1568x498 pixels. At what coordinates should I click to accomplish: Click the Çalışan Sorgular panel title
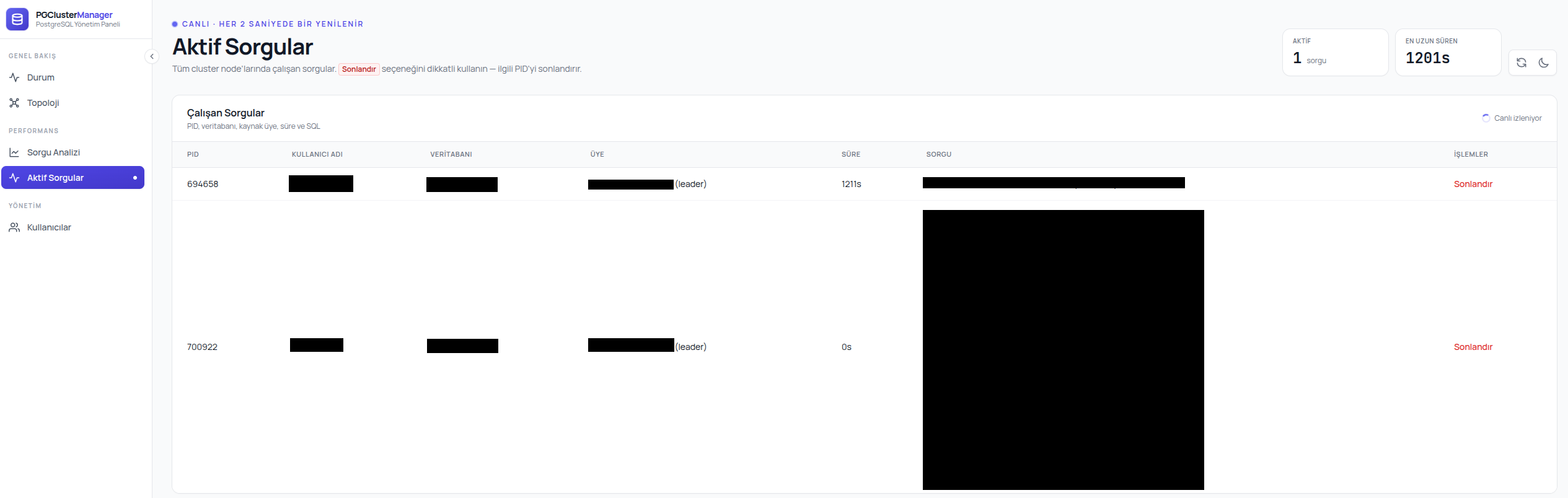tap(226, 113)
